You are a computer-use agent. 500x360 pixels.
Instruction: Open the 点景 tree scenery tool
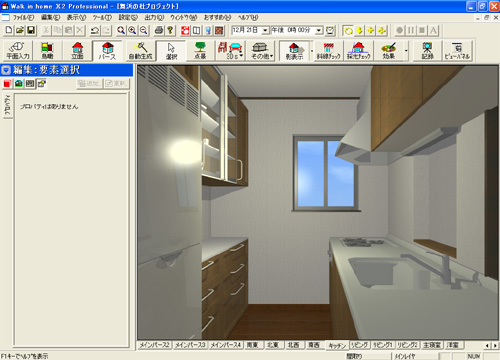tap(200, 51)
